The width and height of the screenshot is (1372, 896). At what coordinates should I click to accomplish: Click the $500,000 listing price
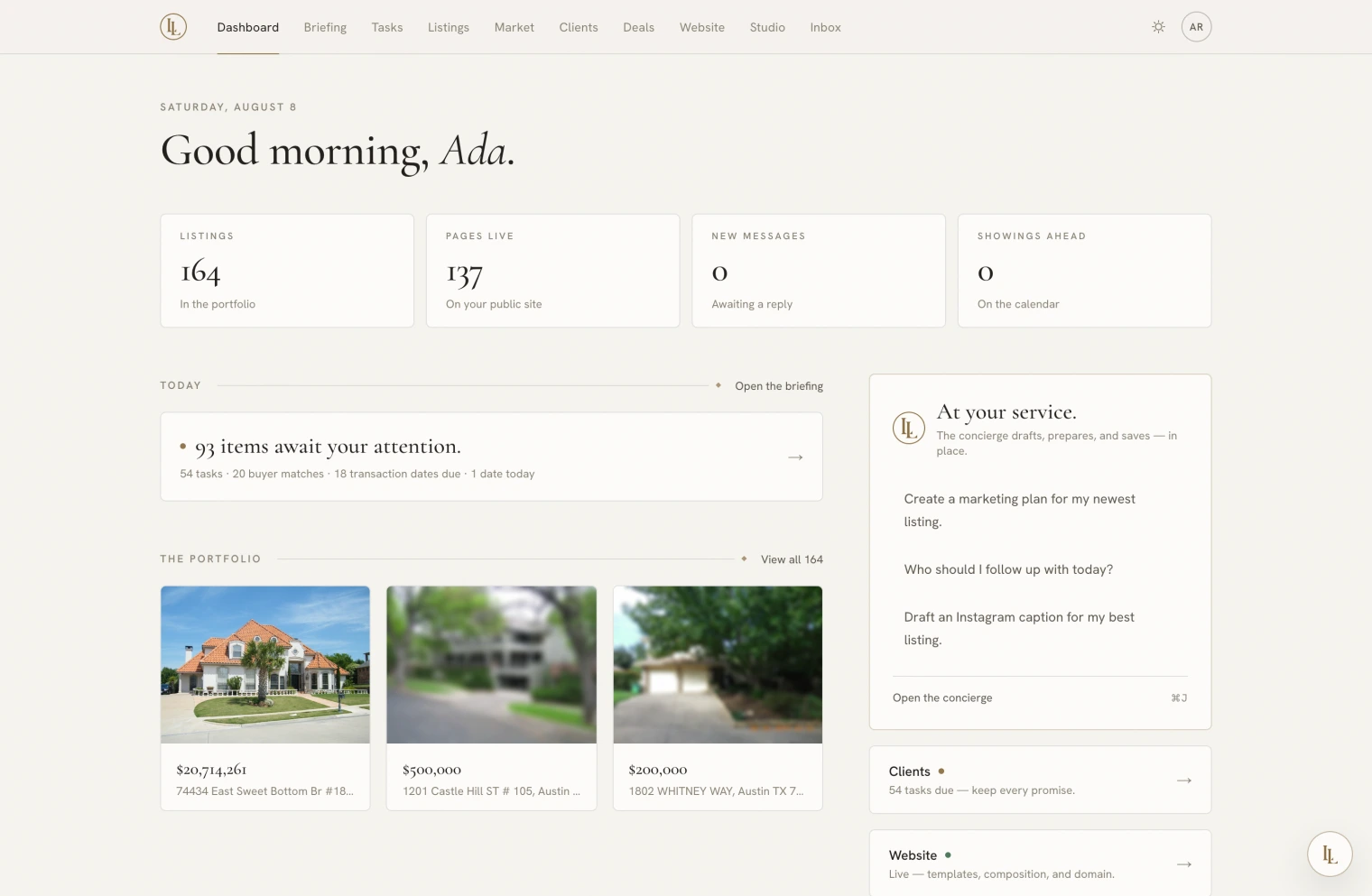pyautogui.click(x=431, y=770)
